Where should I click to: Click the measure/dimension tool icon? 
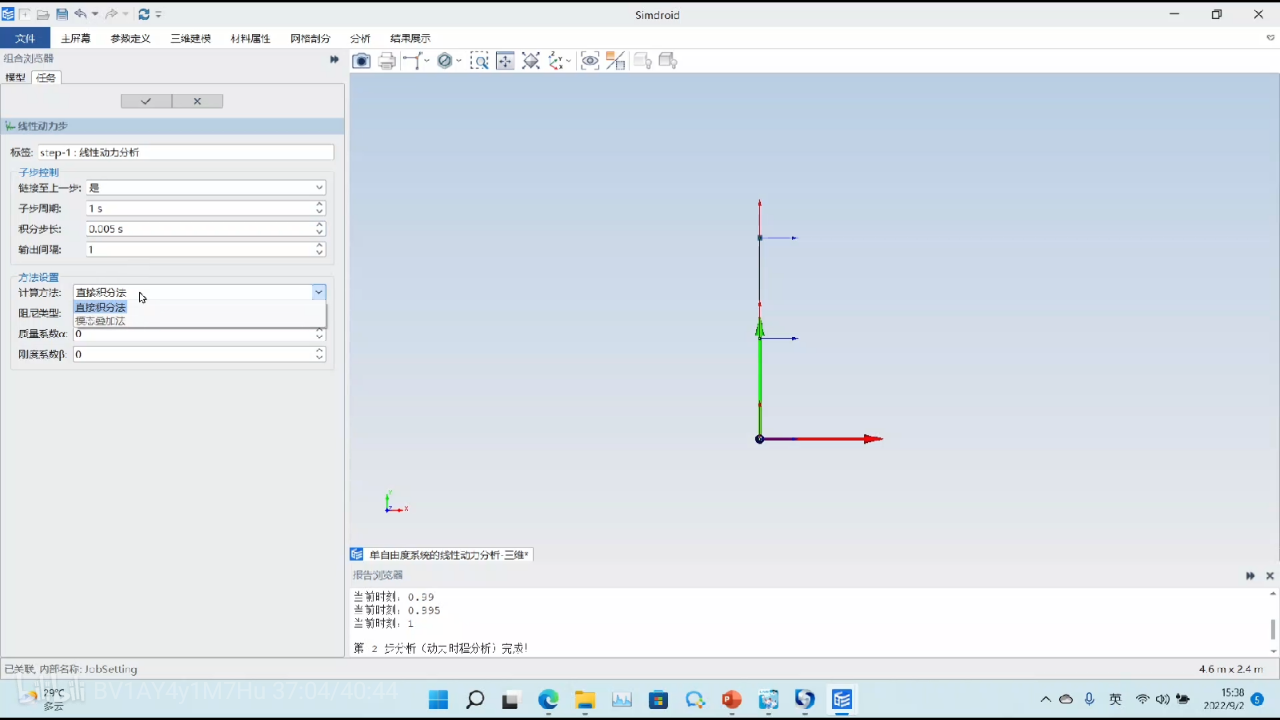[411, 61]
